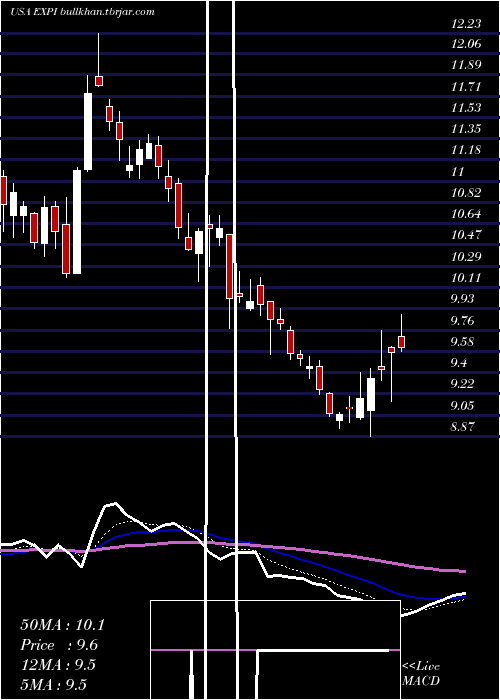Click the 11 price axis label

458,171
